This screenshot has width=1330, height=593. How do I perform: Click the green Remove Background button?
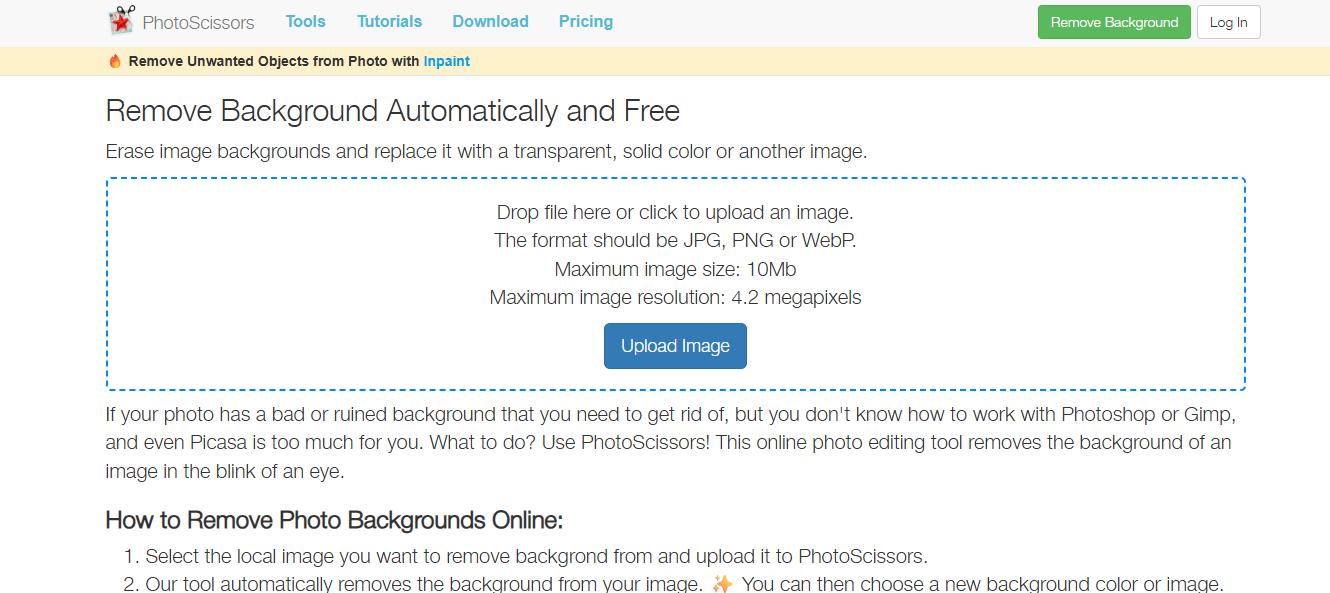[1113, 21]
